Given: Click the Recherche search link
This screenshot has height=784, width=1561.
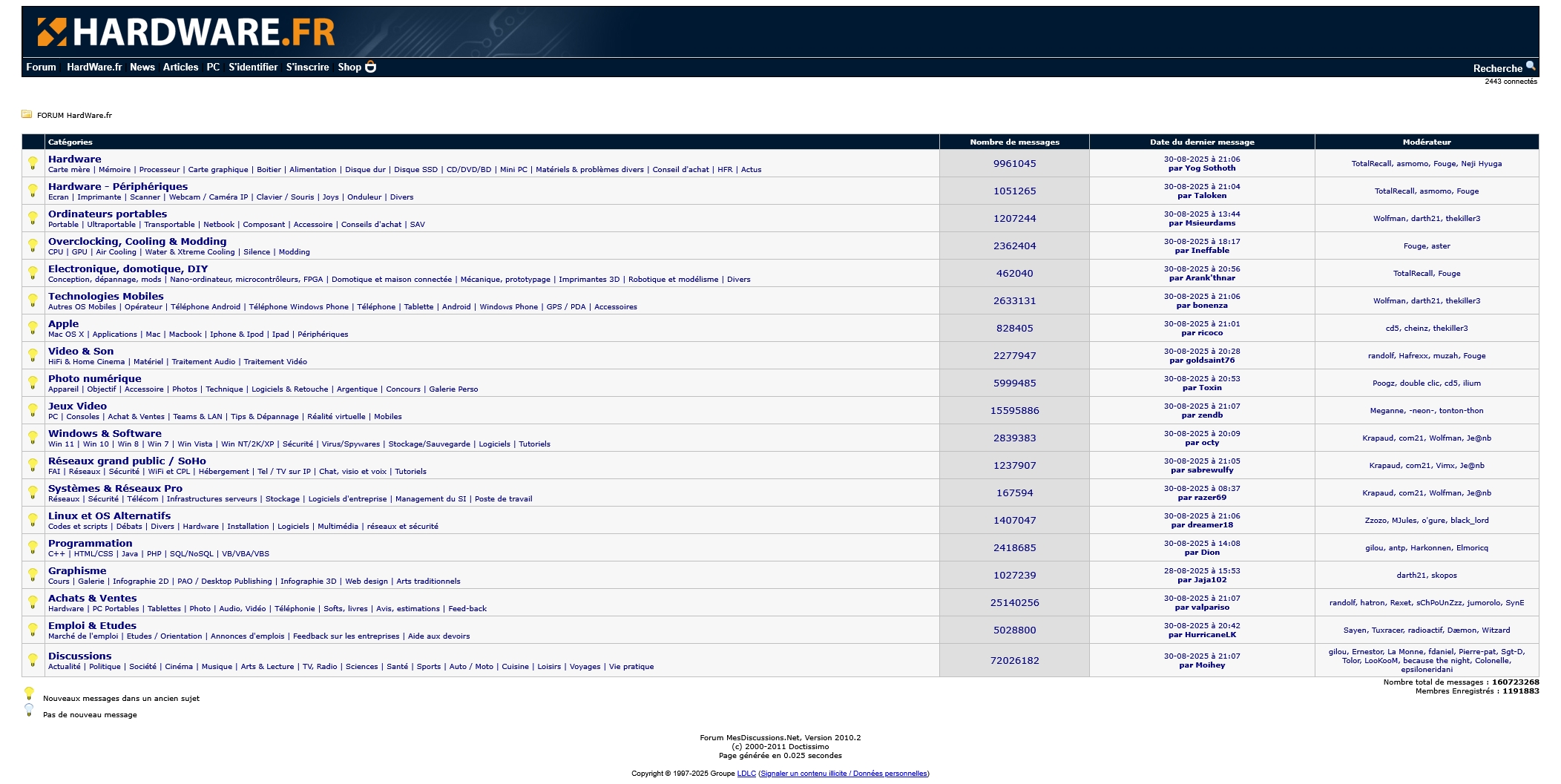Looking at the screenshot, I should pos(1497,68).
